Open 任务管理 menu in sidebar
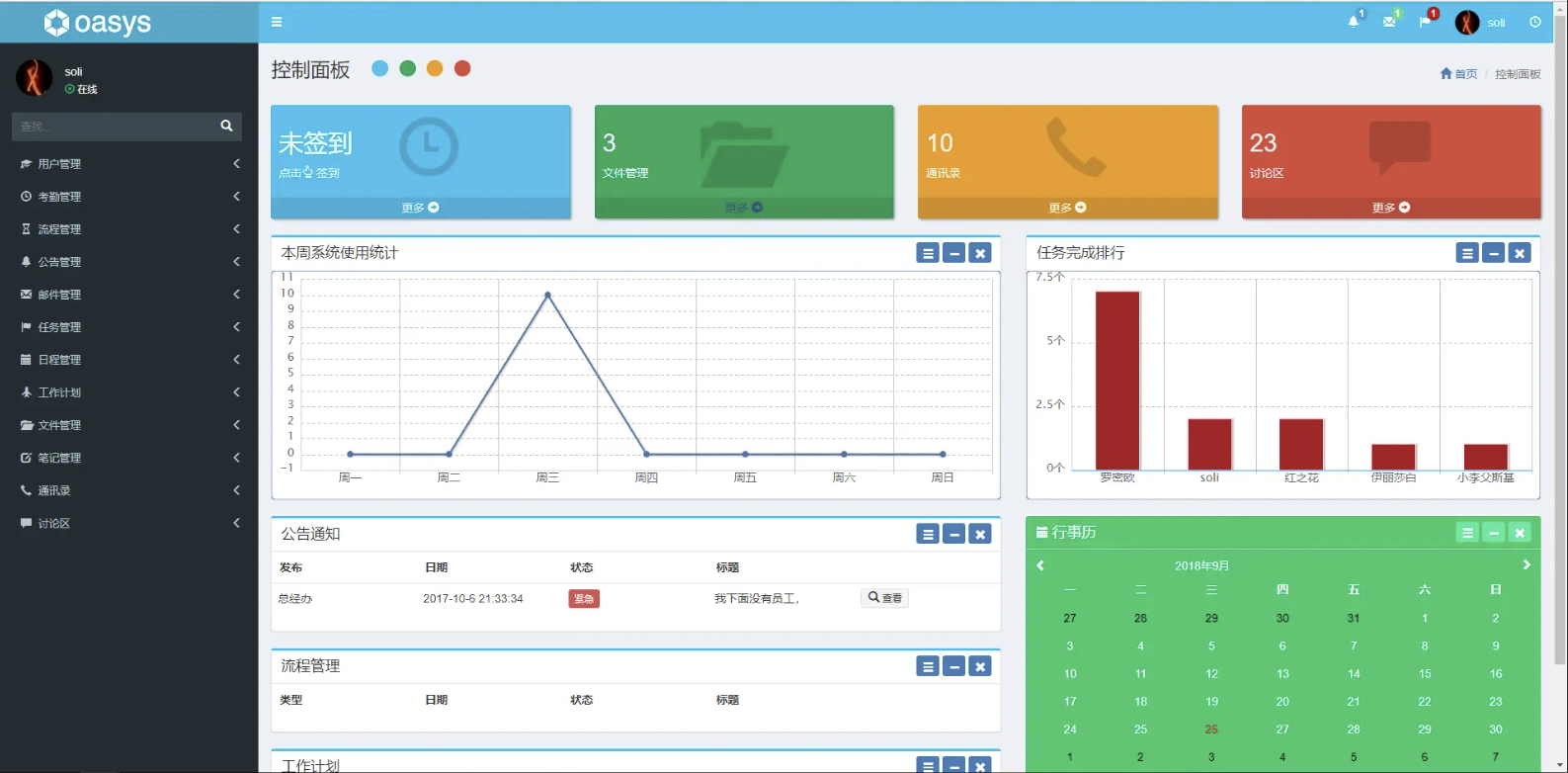 pyautogui.click(x=128, y=327)
